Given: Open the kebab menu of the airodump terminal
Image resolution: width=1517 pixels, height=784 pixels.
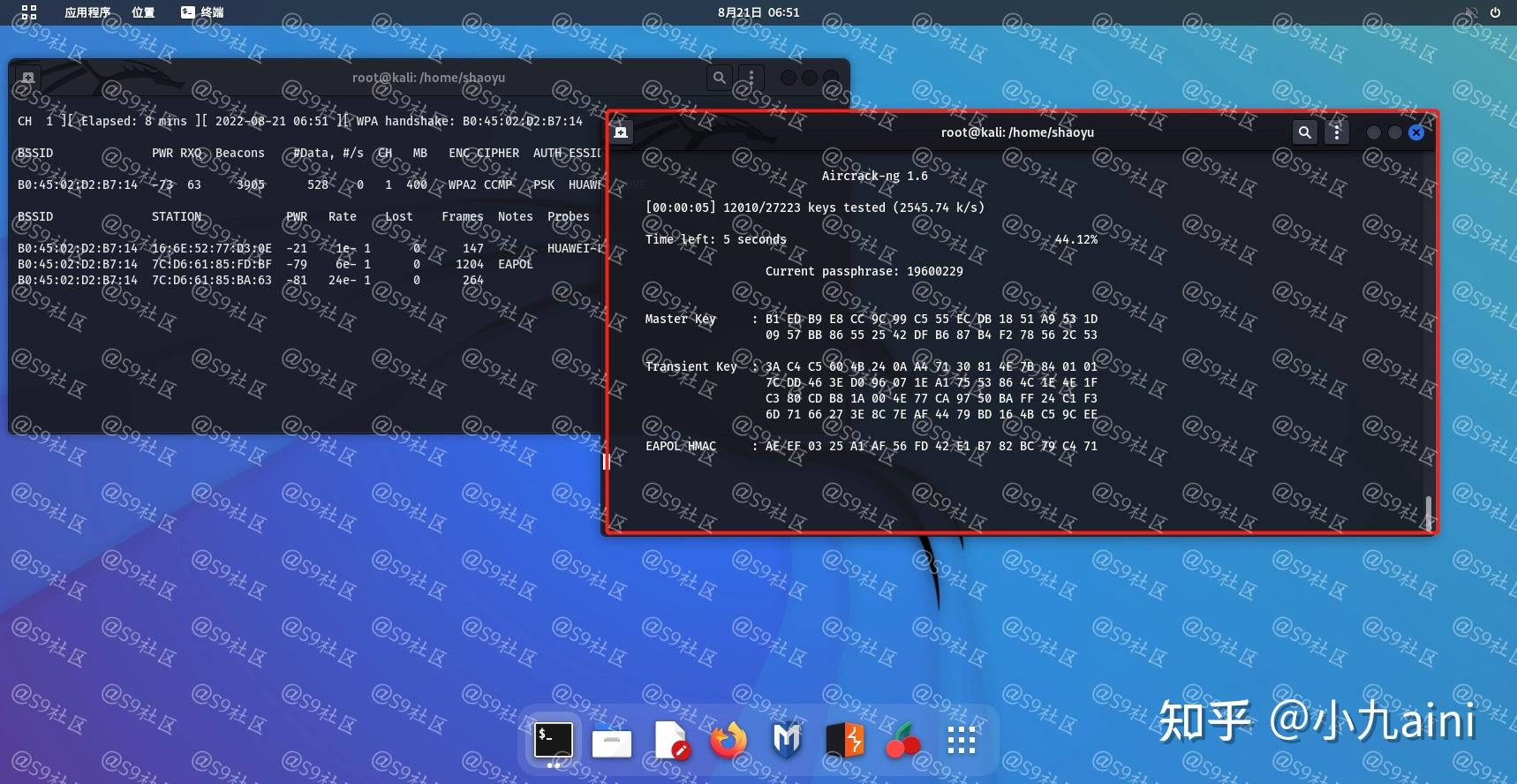Looking at the screenshot, I should [x=751, y=78].
